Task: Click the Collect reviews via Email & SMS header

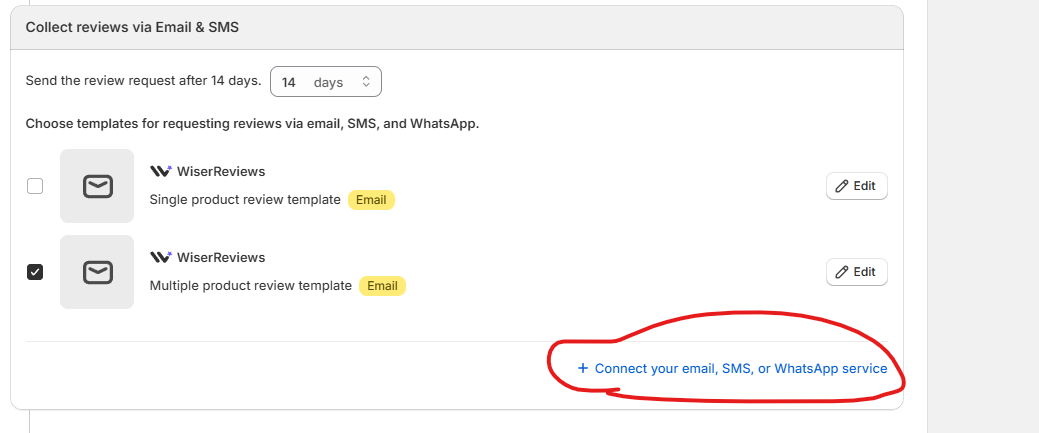Action: click(132, 27)
